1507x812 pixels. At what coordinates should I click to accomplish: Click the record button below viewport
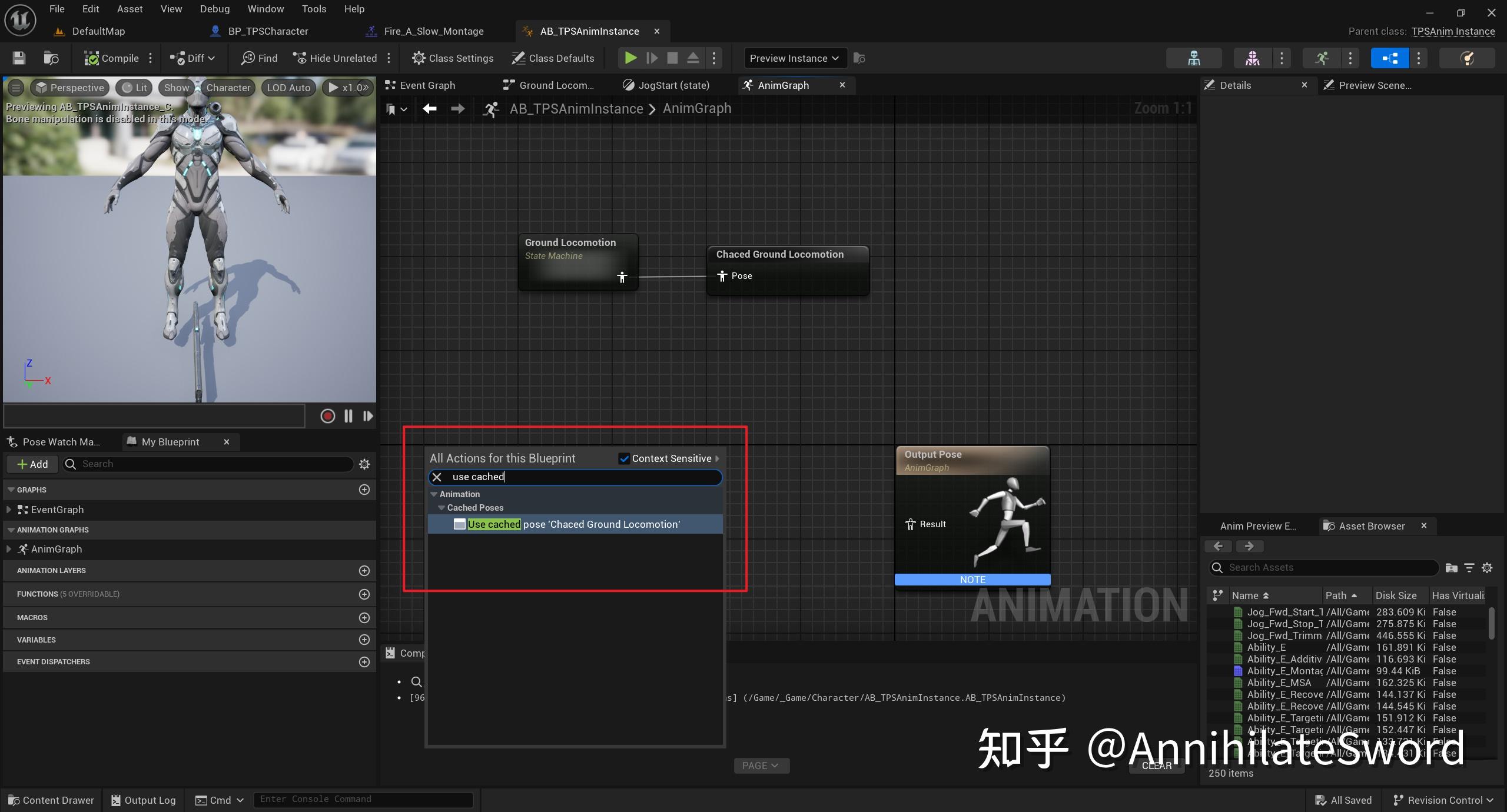click(x=328, y=416)
